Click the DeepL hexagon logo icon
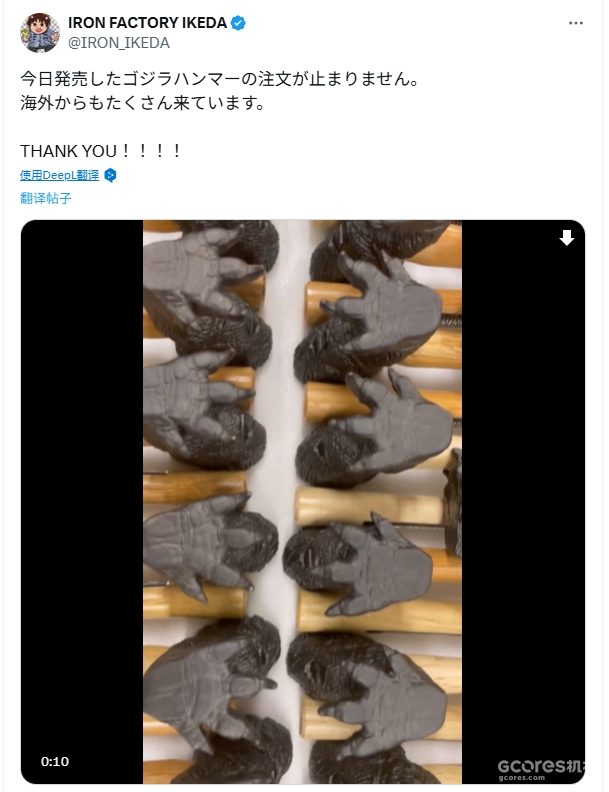This screenshot has height=792, width=609. click(110, 175)
